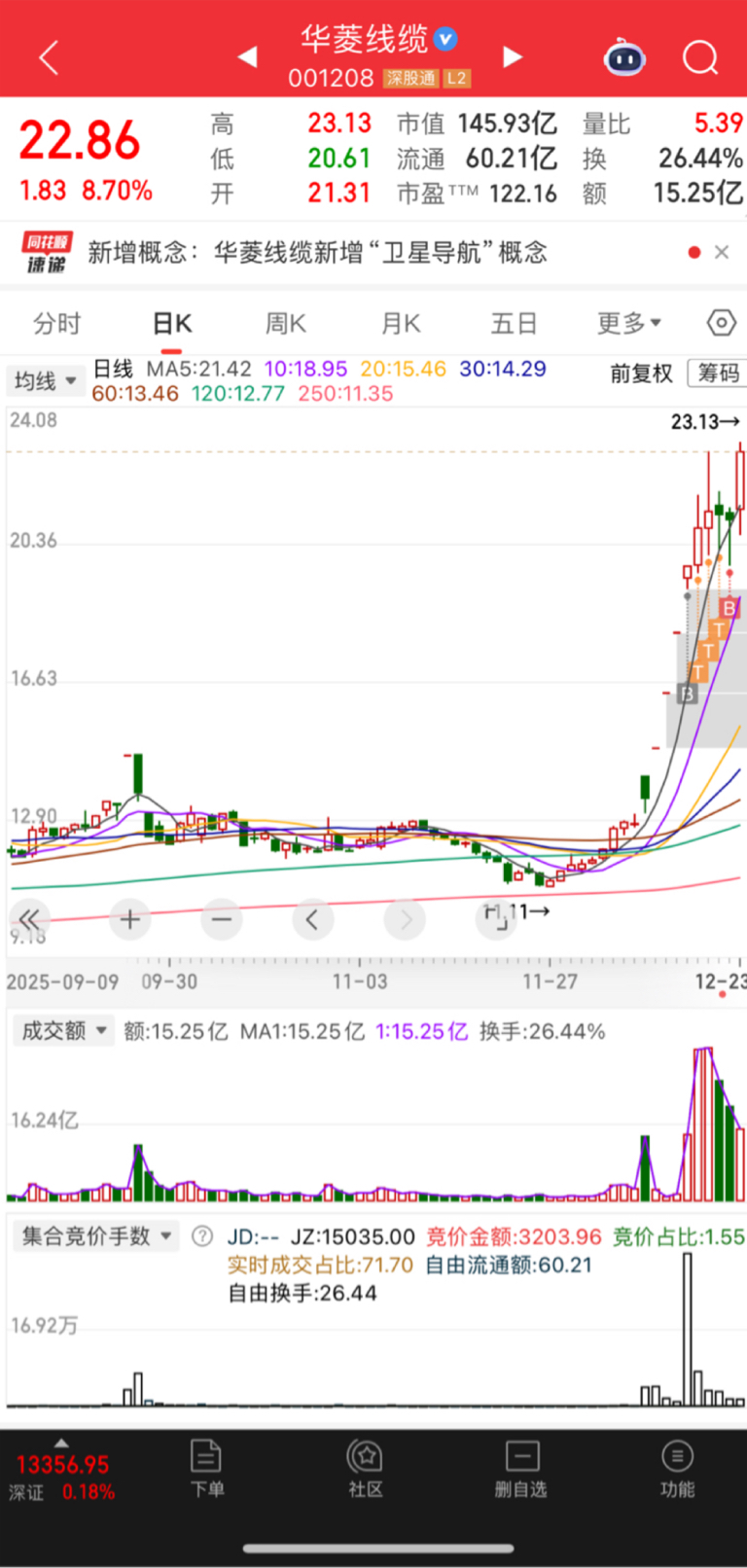Tap the current price 22.86

coord(80,141)
